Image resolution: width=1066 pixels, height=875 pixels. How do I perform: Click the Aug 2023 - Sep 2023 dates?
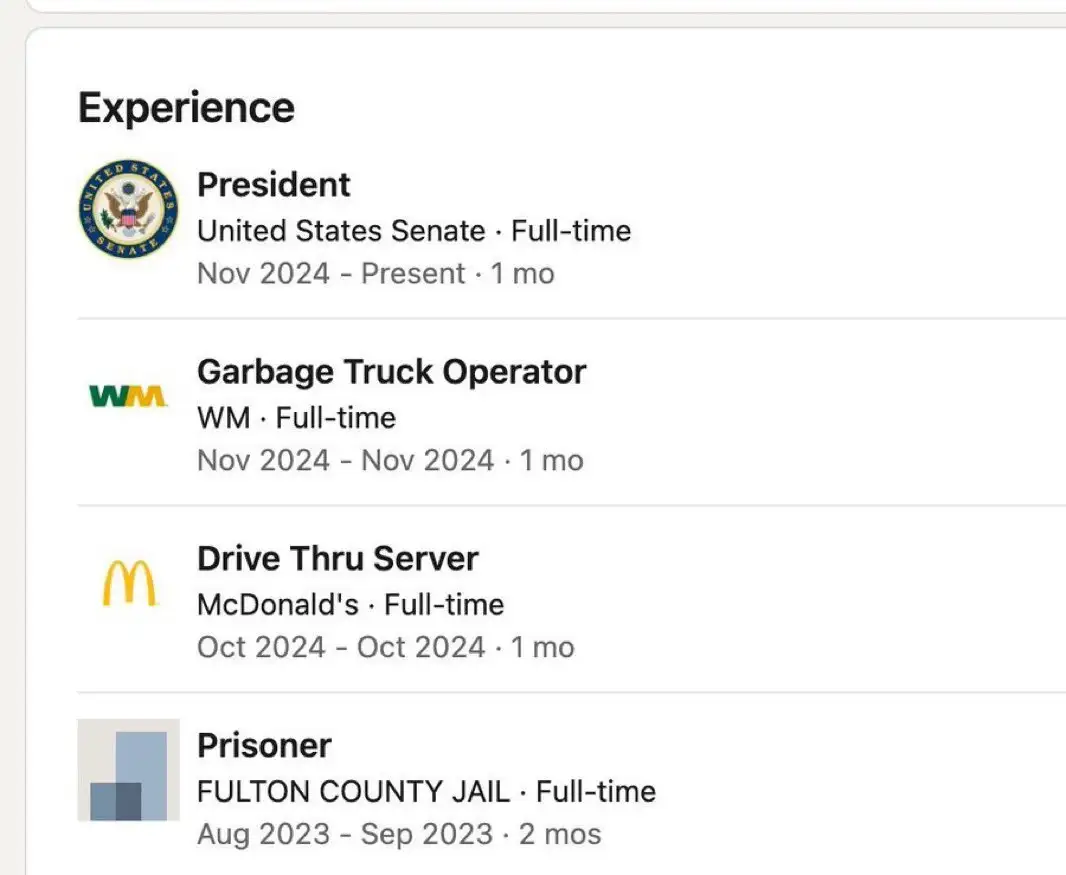pyautogui.click(x=344, y=833)
